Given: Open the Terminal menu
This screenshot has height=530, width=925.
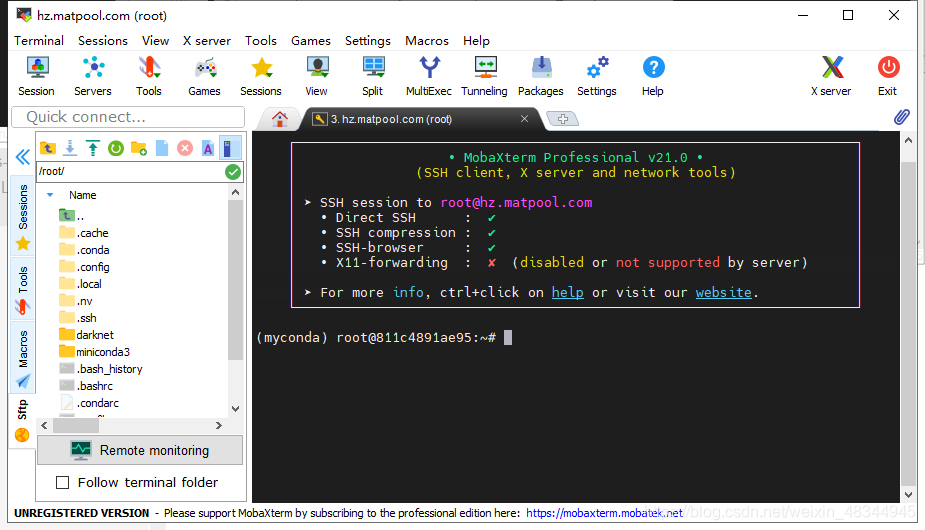Looking at the screenshot, I should [x=39, y=41].
